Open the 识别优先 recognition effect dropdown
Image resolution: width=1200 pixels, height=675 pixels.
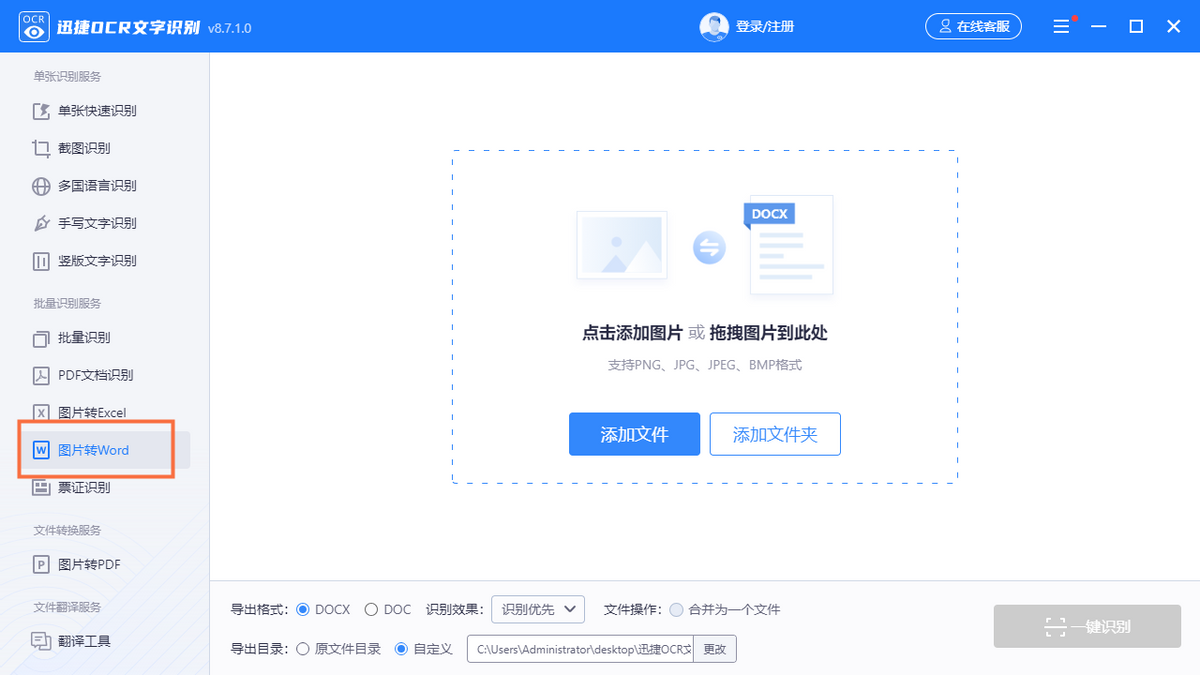(537, 609)
